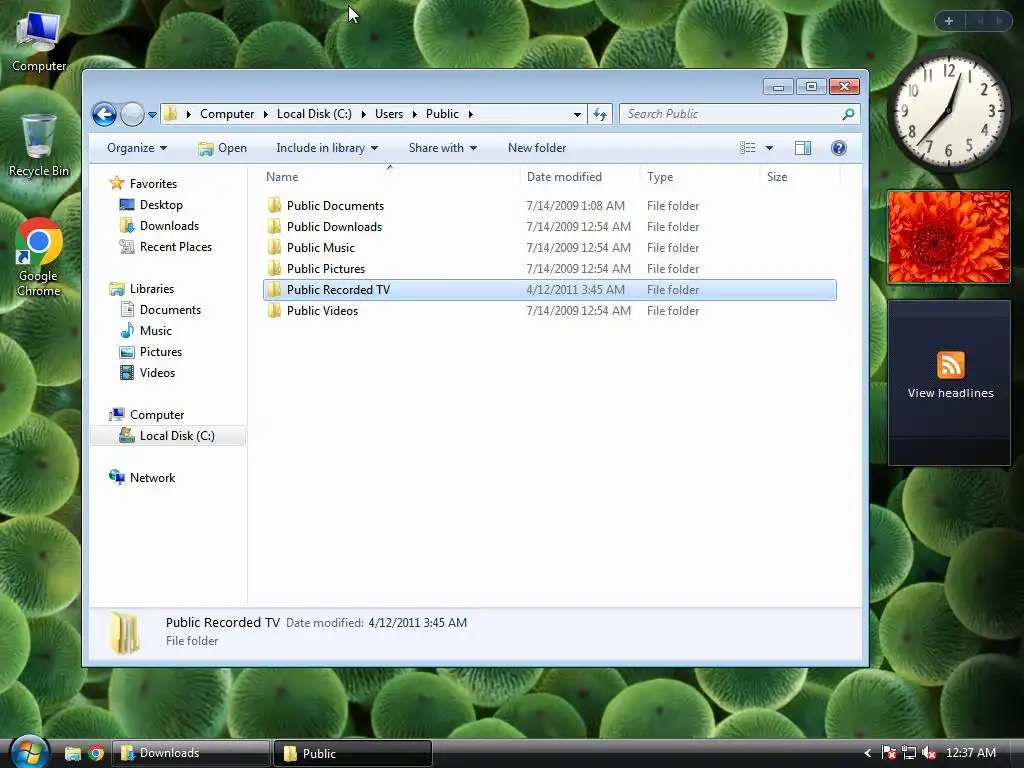
Task: Open the Music library
Action: pos(146,330)
